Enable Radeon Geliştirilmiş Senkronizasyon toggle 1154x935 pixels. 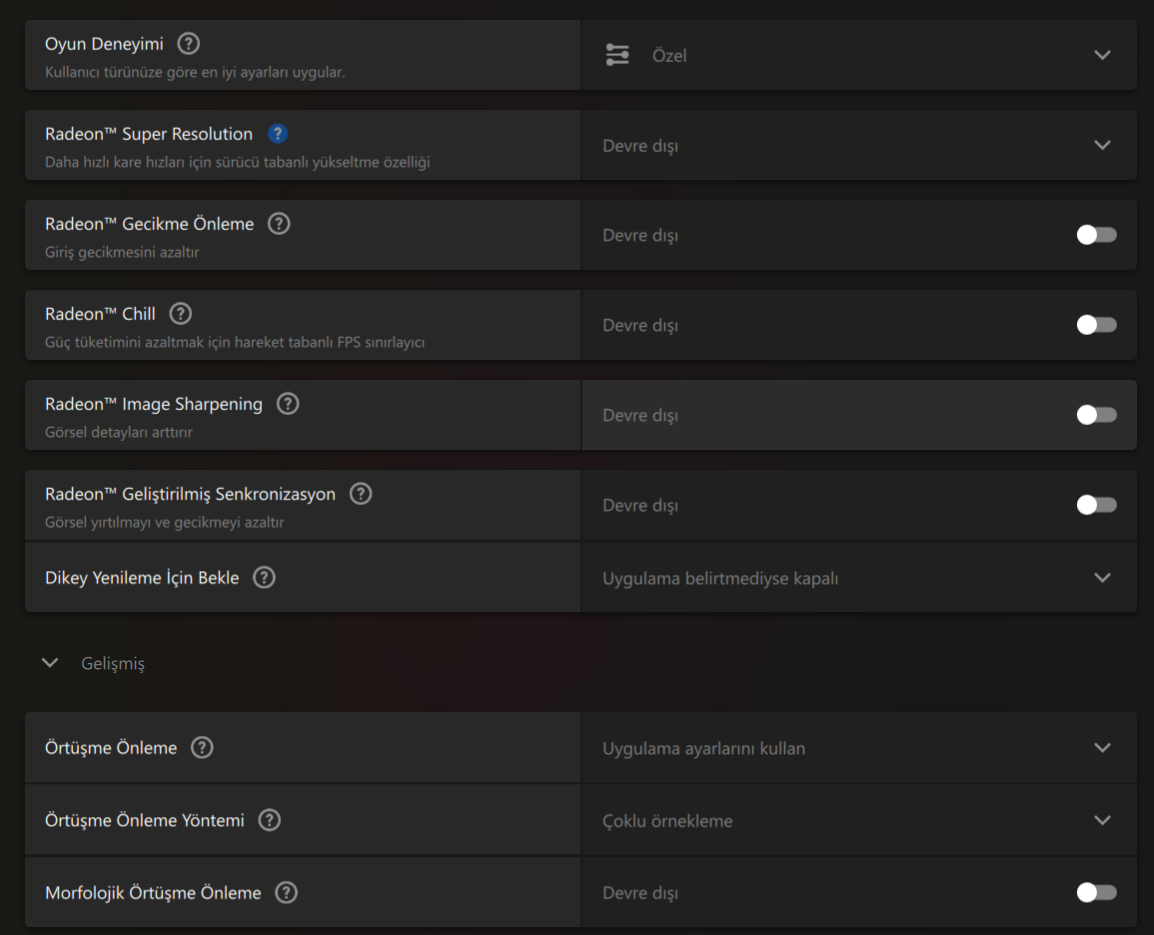pos(1097,505)
